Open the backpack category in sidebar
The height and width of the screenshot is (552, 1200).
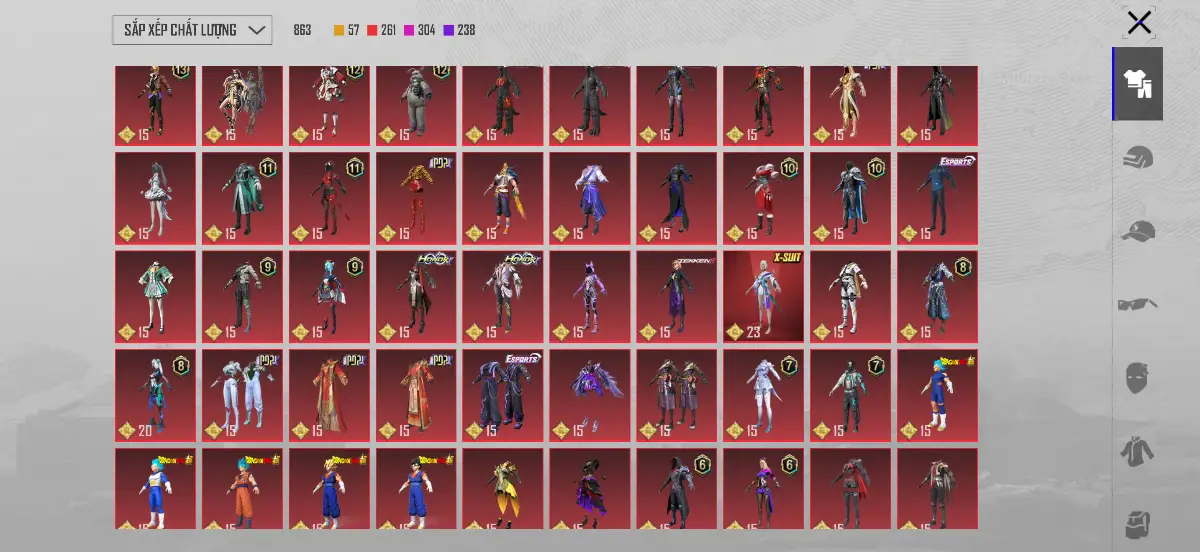coord(1138,524)
